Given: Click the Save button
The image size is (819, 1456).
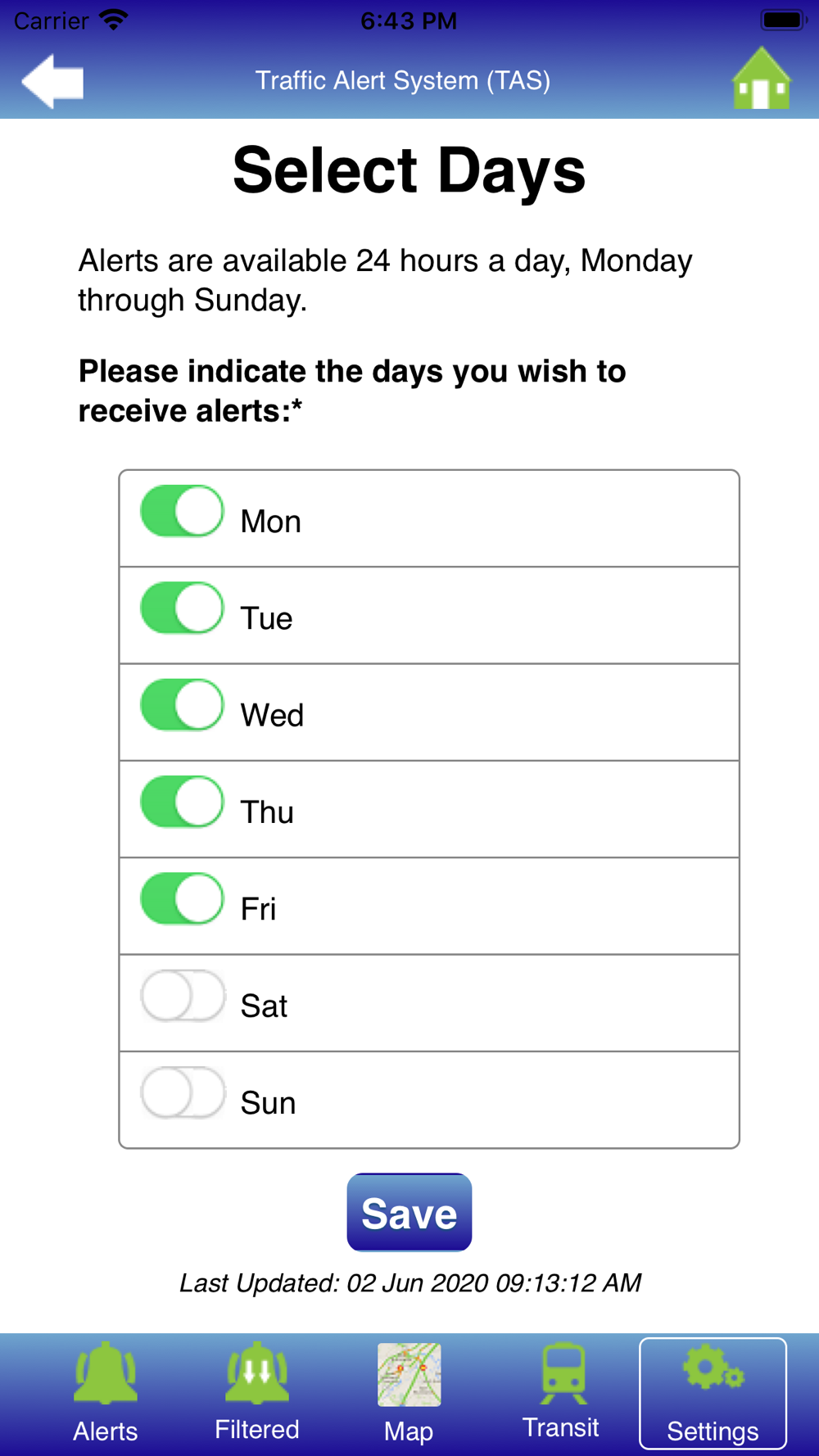Looking at the screenshot, I should pyautogui.click(x=409, y=1212).
